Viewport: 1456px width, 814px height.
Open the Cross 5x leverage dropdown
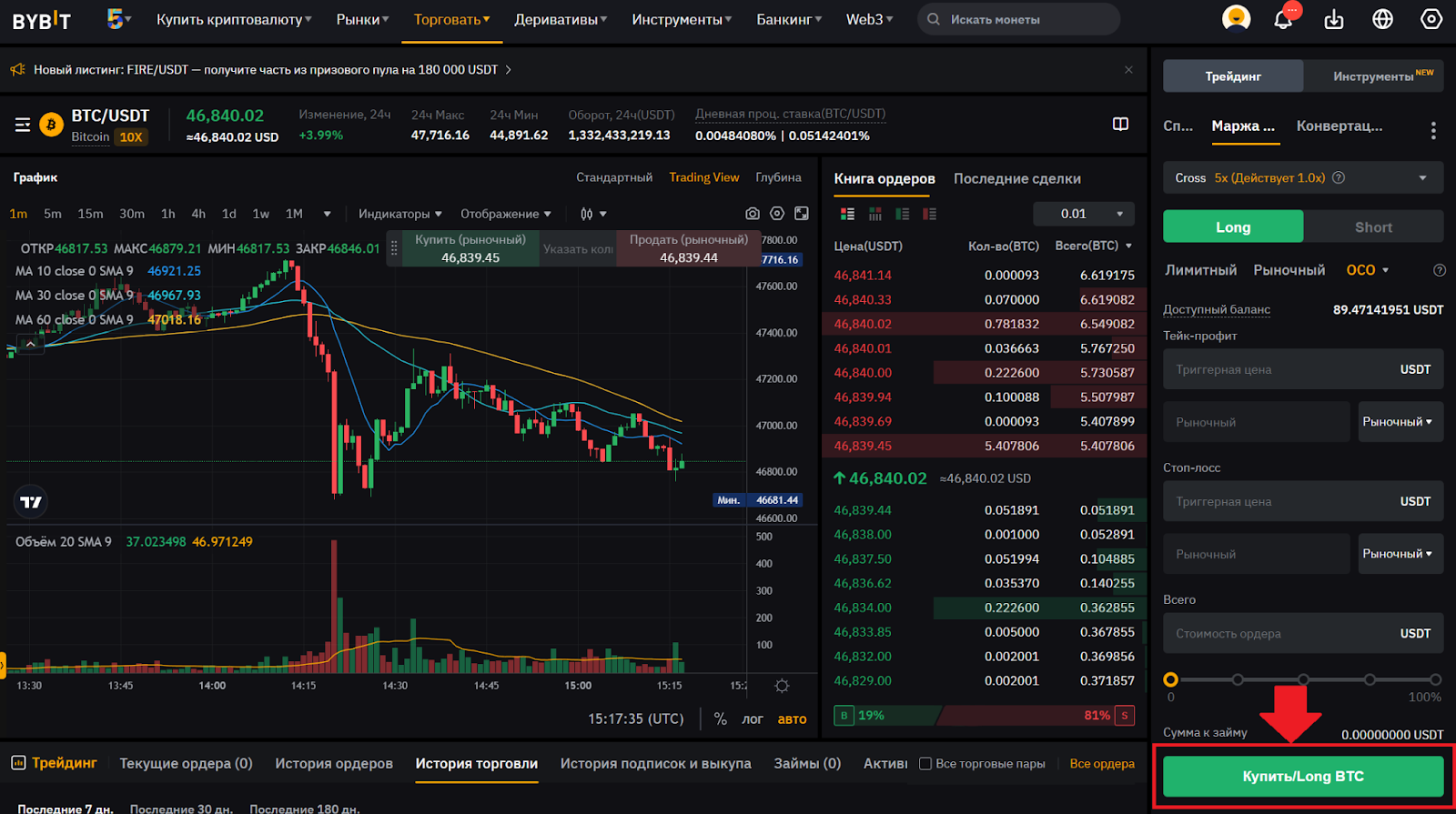1303,178
